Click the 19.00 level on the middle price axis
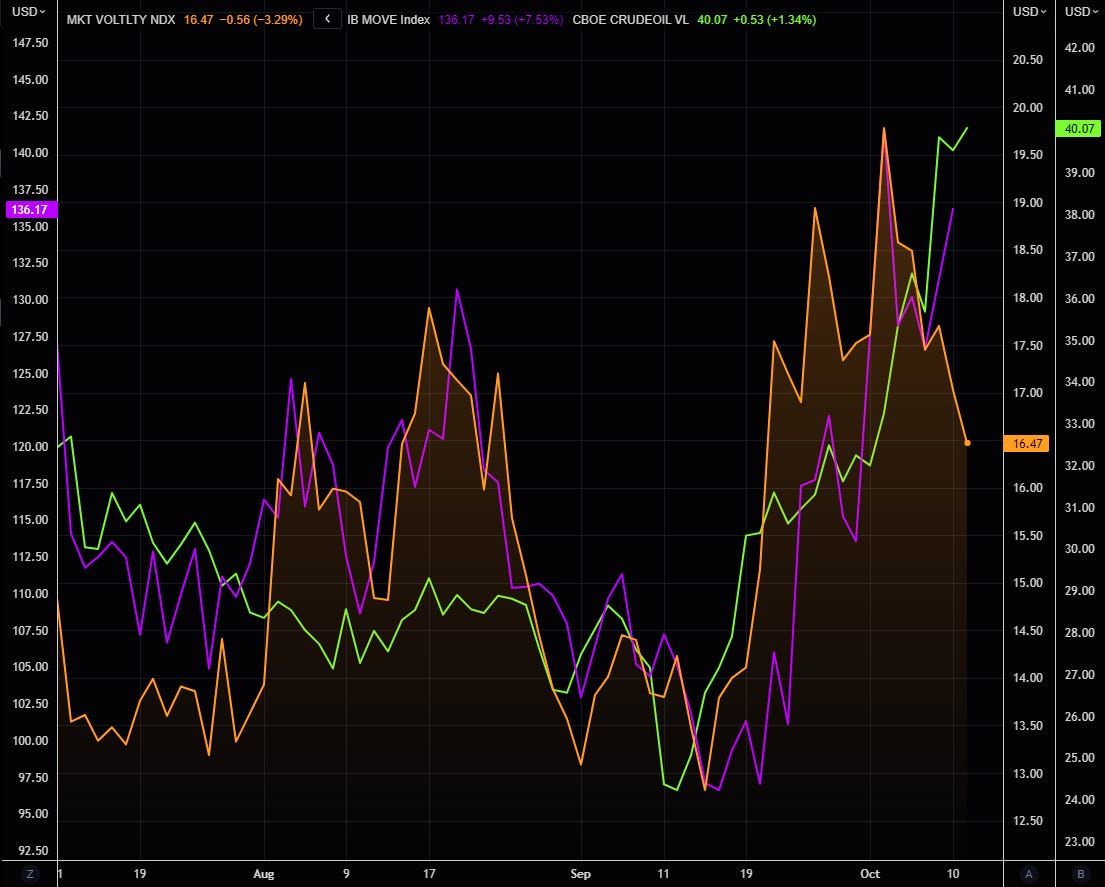This screenshot has width=1105, height=887. [1027, 203]
